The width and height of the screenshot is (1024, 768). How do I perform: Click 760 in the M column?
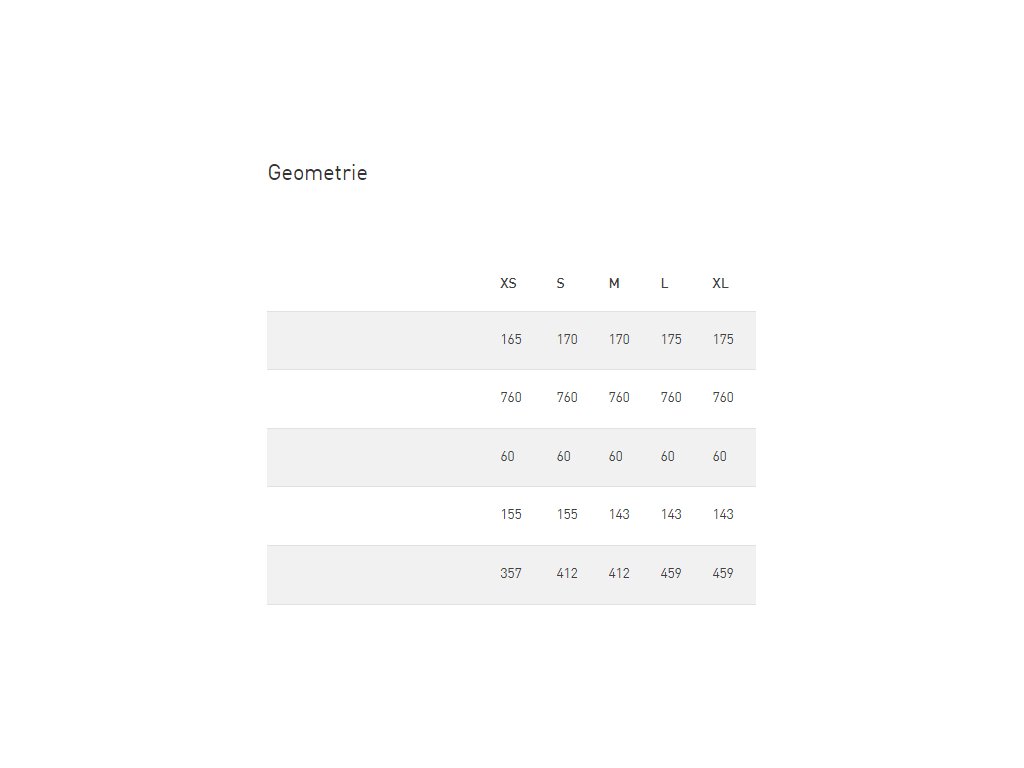(619, 398)
